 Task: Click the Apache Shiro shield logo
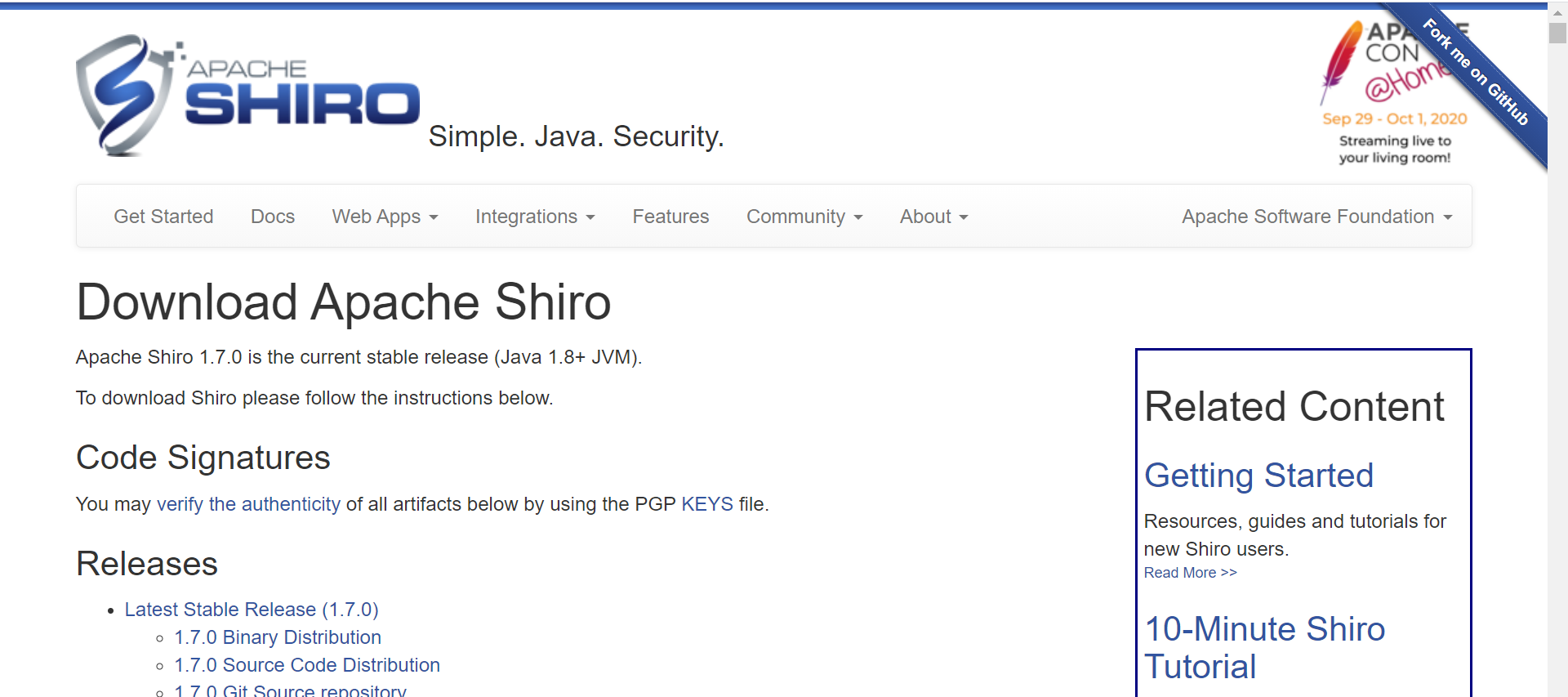[x=124, y=94]
